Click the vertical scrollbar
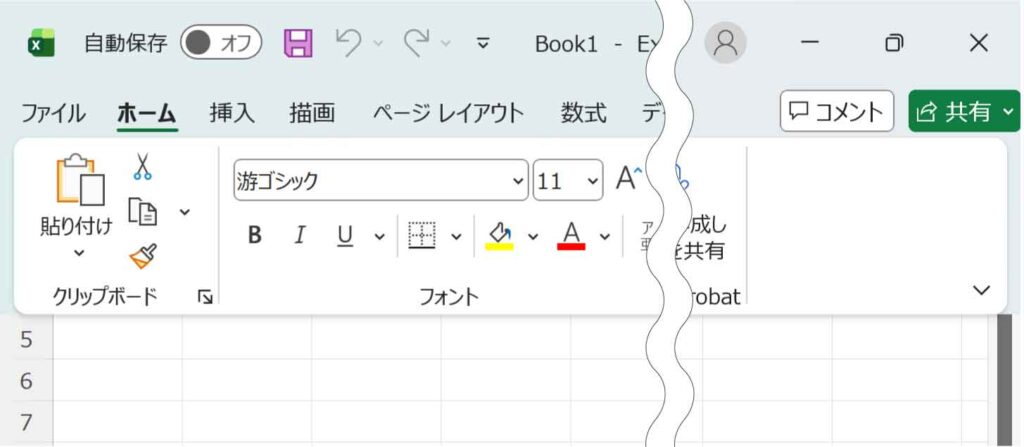Screen dimensions: 1024x447 tap(1003, 380)
